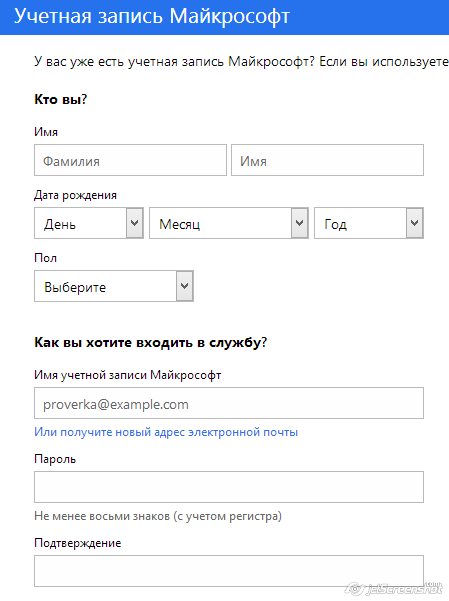This screenshot has height=601, width=449.
Task: Click the heading Как вы хотите входить в службу?
Action: click(x=150, y=342)
